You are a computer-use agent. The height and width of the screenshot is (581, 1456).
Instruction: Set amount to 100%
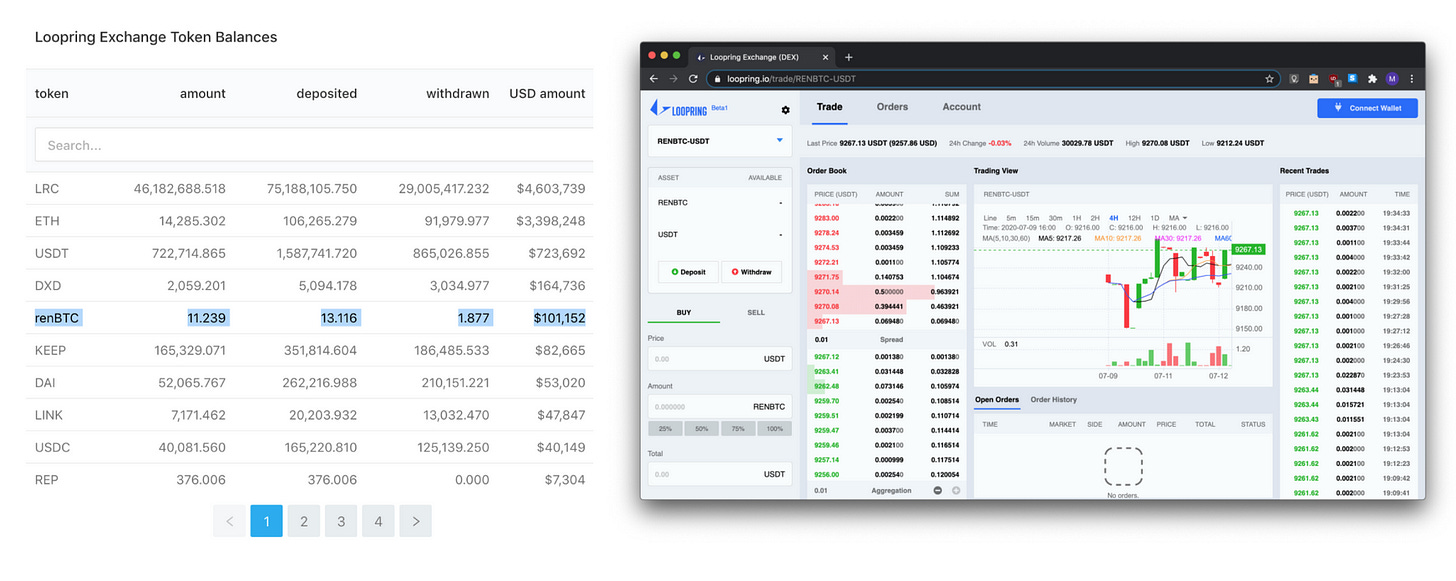click(x=774, y=428)
